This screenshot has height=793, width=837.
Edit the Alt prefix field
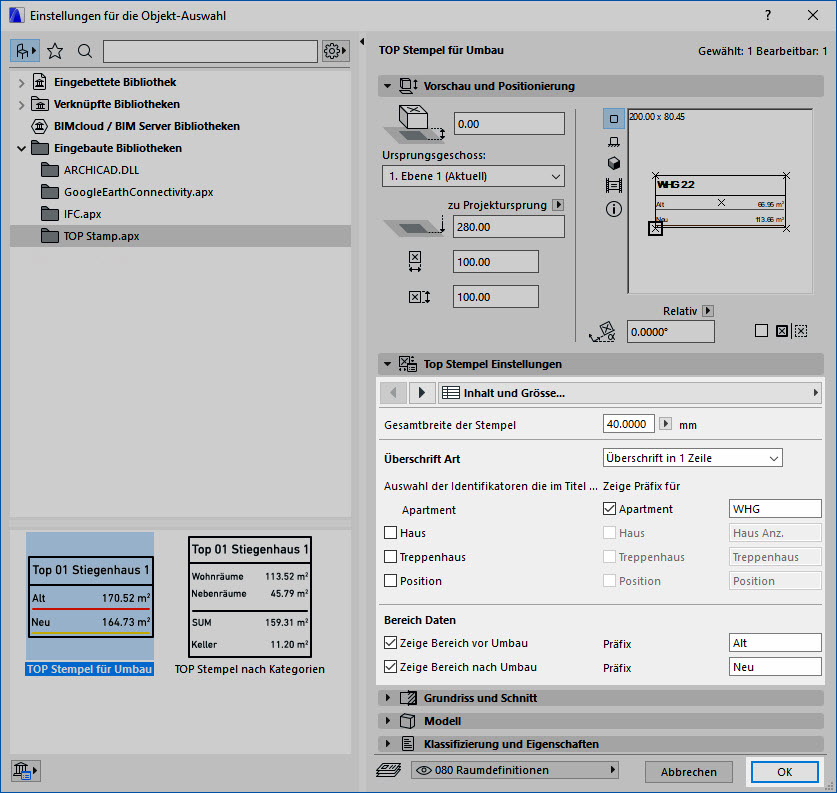775,643
